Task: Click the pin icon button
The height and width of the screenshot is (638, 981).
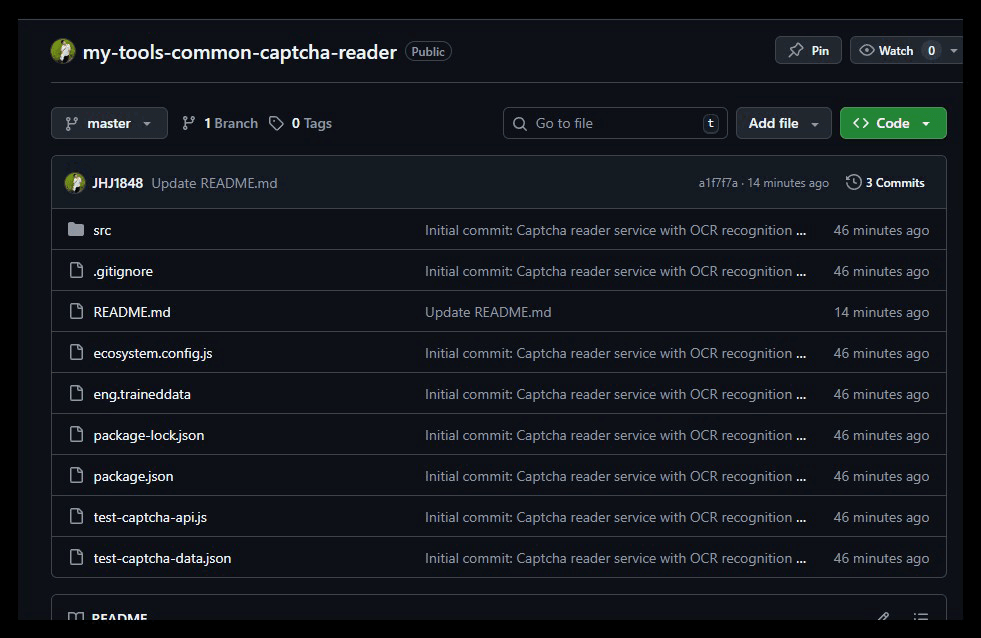Action: 796,51
